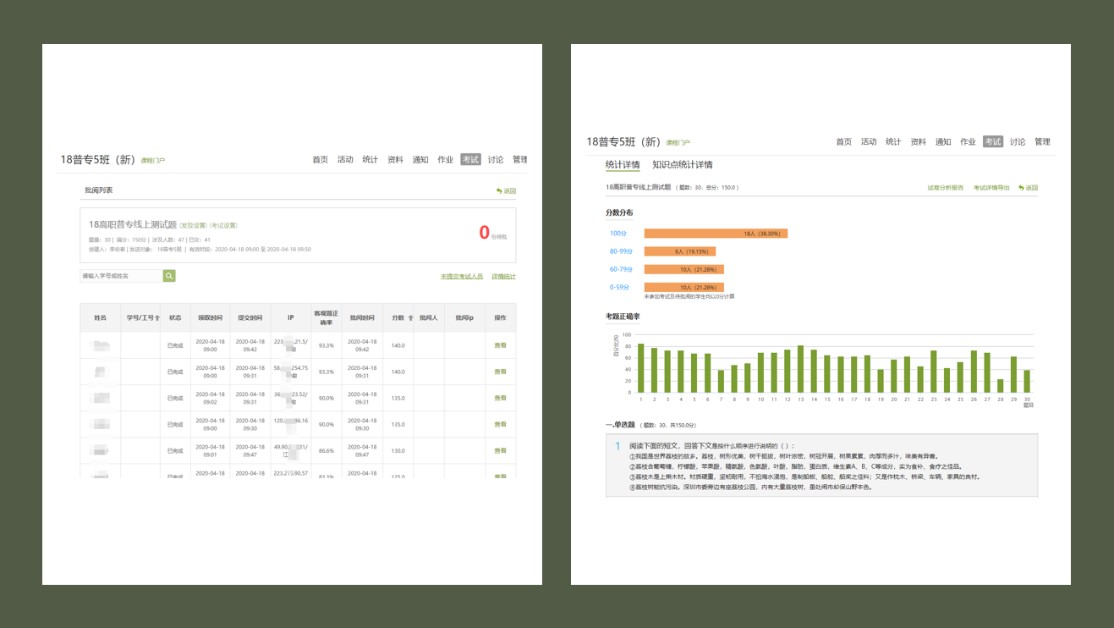Open the 详情统计 link
1114x628 pixels.
(503, 276)
